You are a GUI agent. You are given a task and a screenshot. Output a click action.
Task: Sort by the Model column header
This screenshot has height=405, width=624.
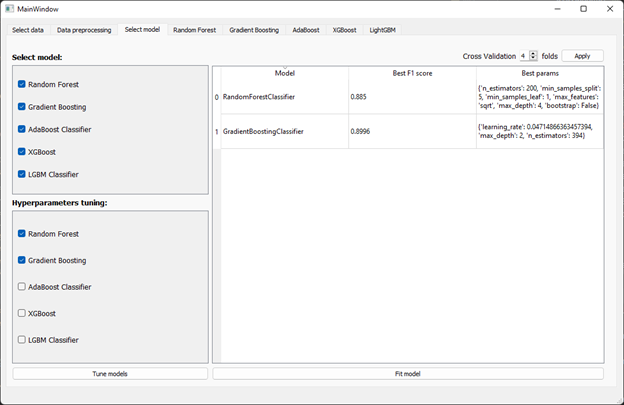pos(285,73)
